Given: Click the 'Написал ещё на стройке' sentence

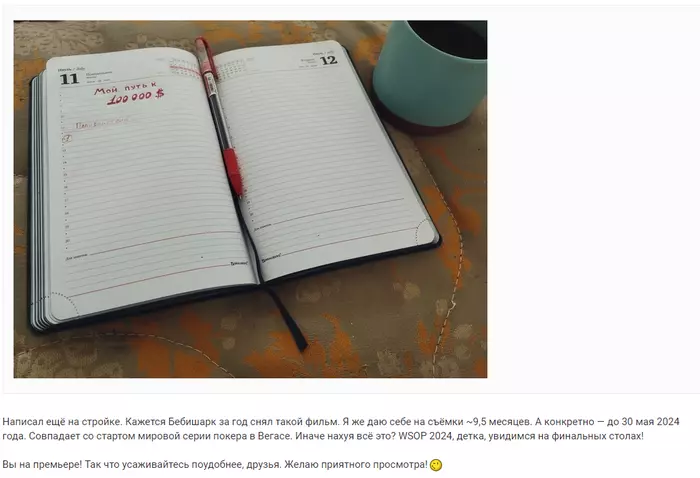Looking at the screenshot, I should (x=62, y=422).
